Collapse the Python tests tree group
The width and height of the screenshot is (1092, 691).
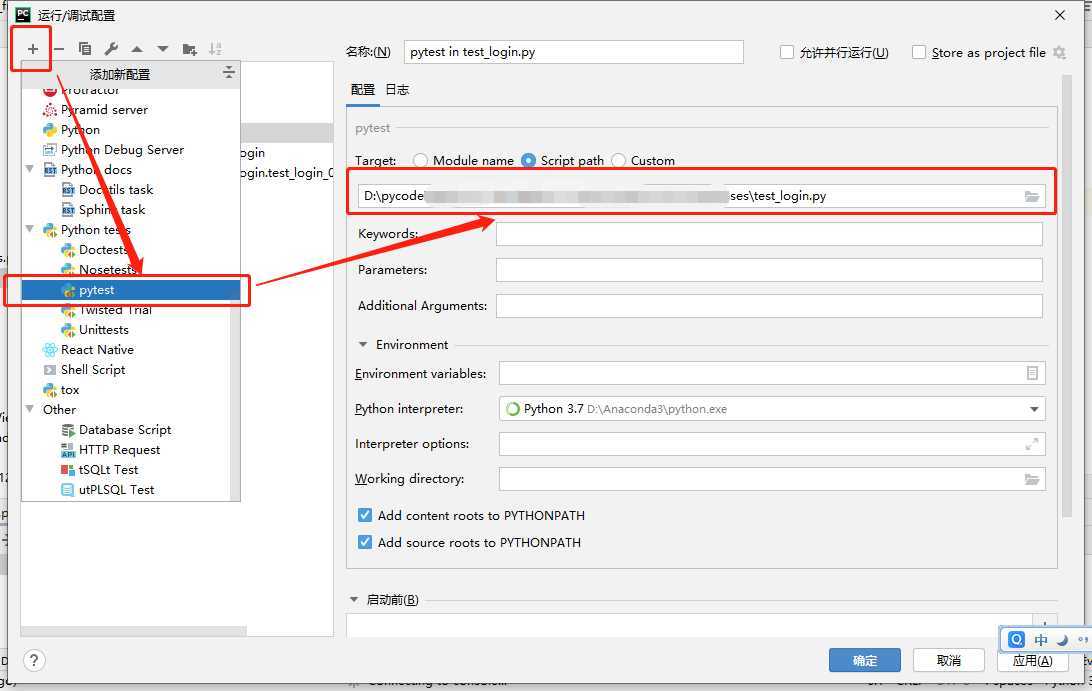(30, 229)
